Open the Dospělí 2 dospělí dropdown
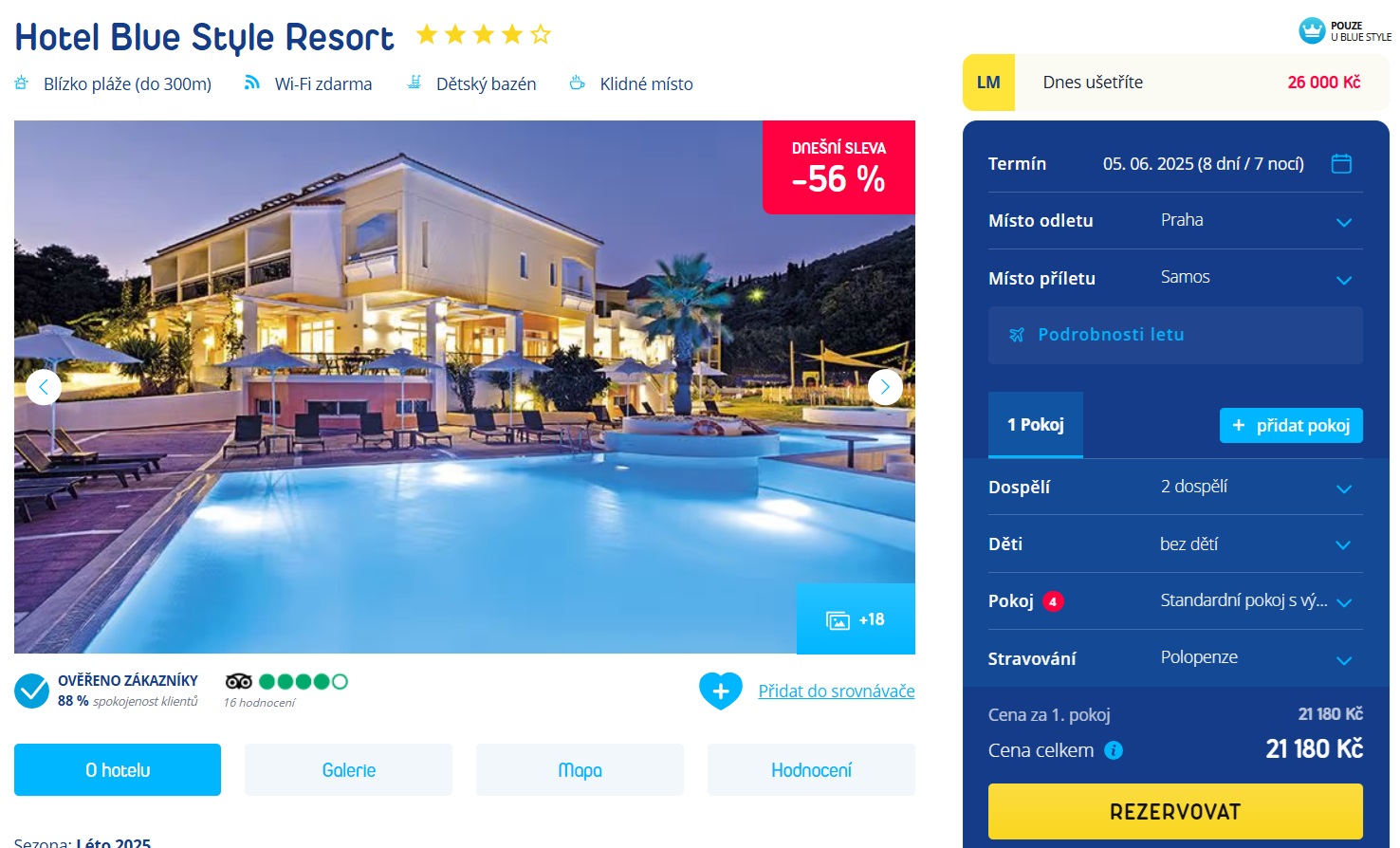Image resolution: width=1400 pixels, height=848 pixels. (1175, 488)
